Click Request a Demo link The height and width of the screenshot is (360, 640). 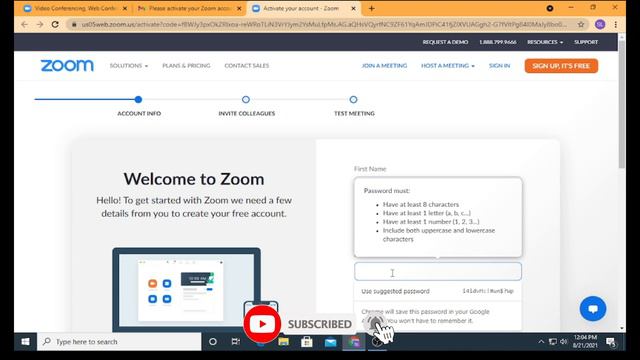445,42
